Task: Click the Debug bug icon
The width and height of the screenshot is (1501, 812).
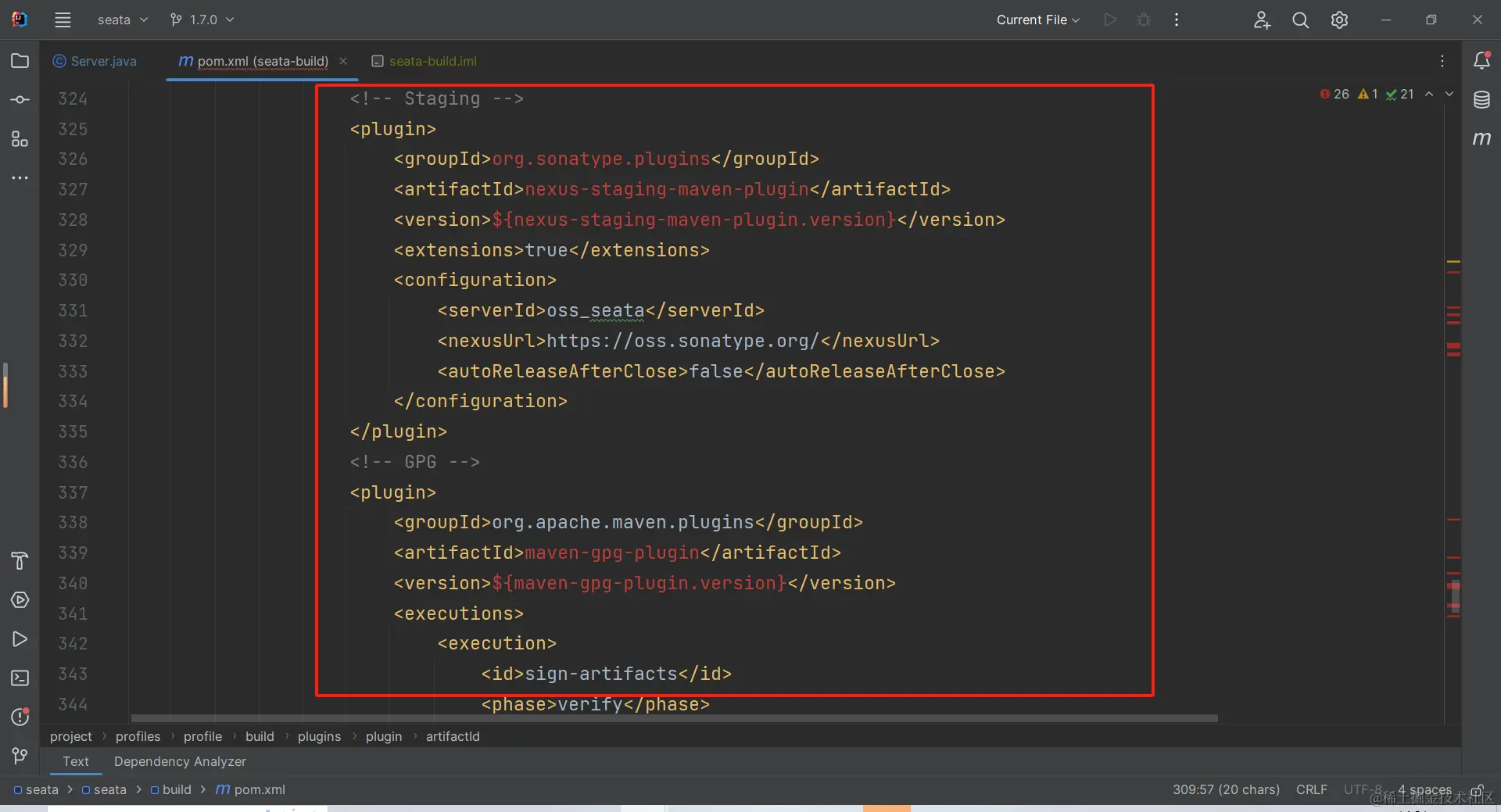Action: coord(1144,20)
